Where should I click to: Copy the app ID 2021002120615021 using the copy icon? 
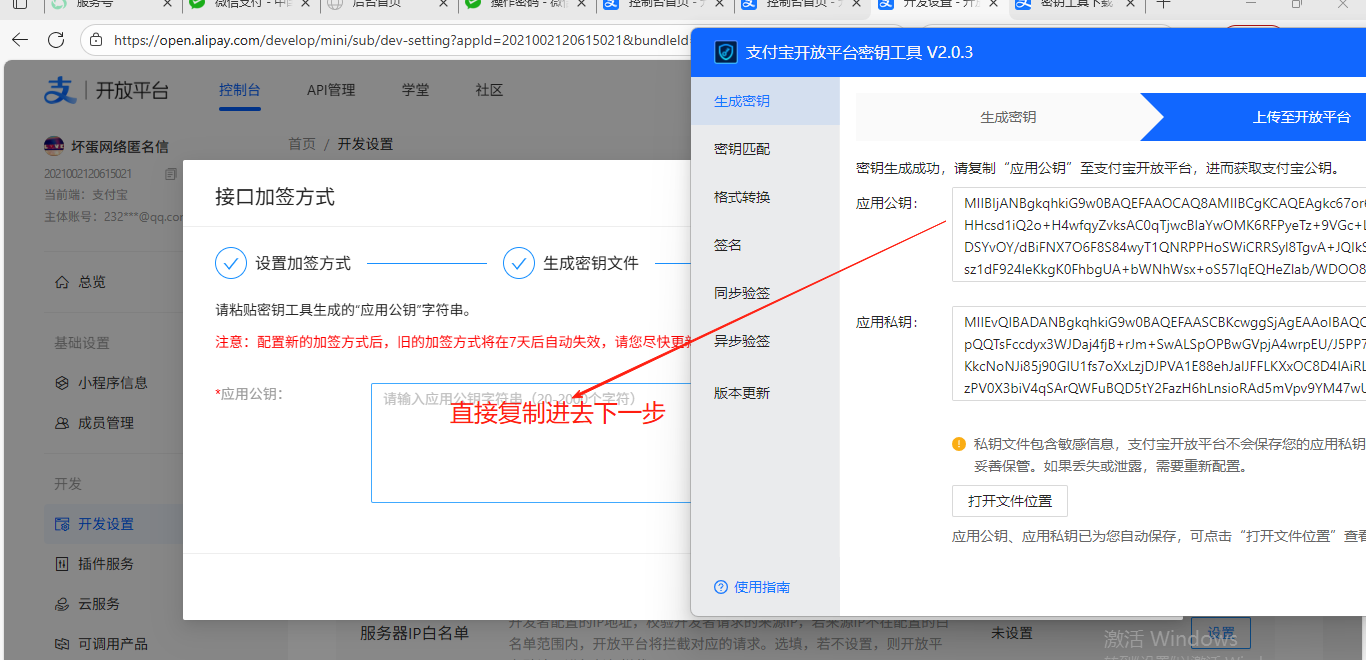click(x=170, y=174)
